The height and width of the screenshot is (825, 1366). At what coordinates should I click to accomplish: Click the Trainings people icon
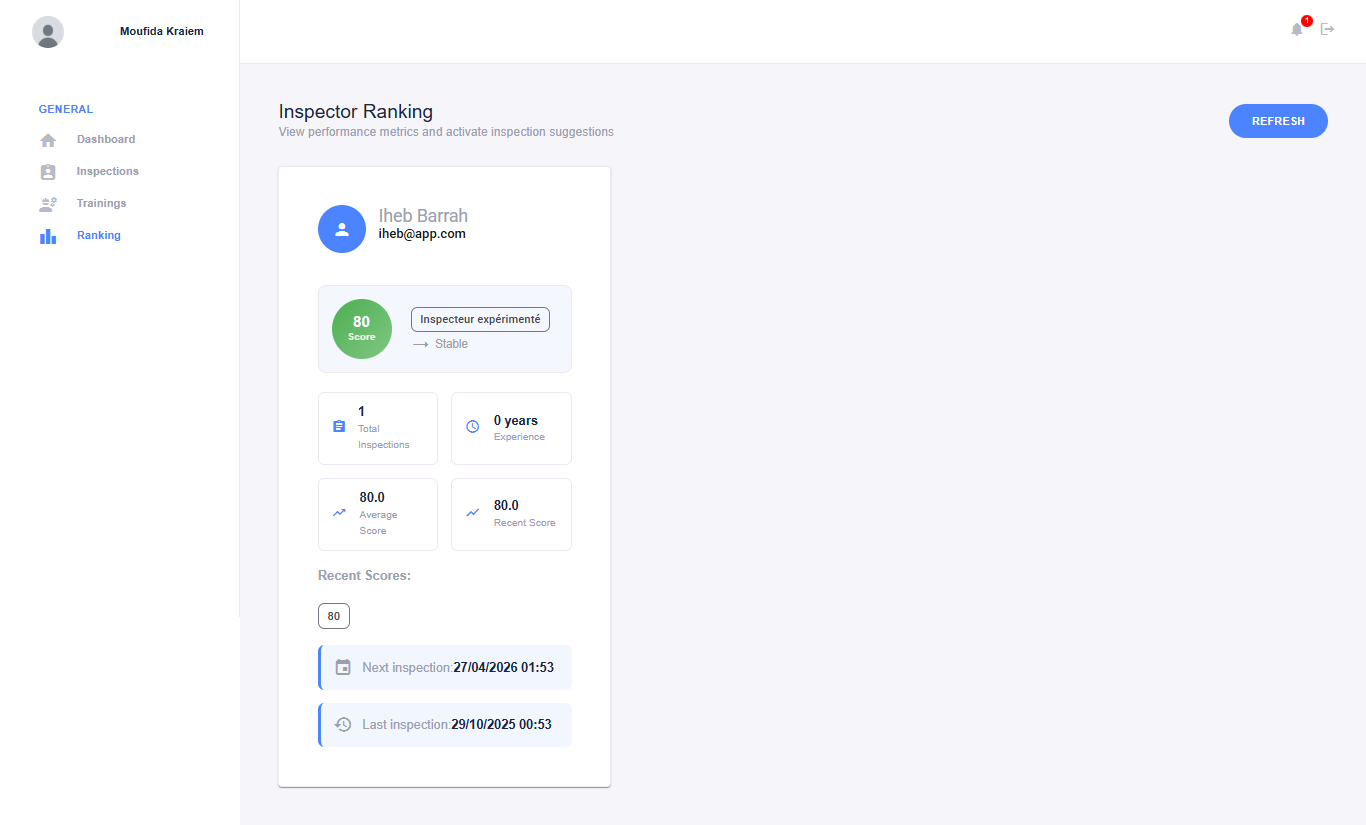(48, 204)
